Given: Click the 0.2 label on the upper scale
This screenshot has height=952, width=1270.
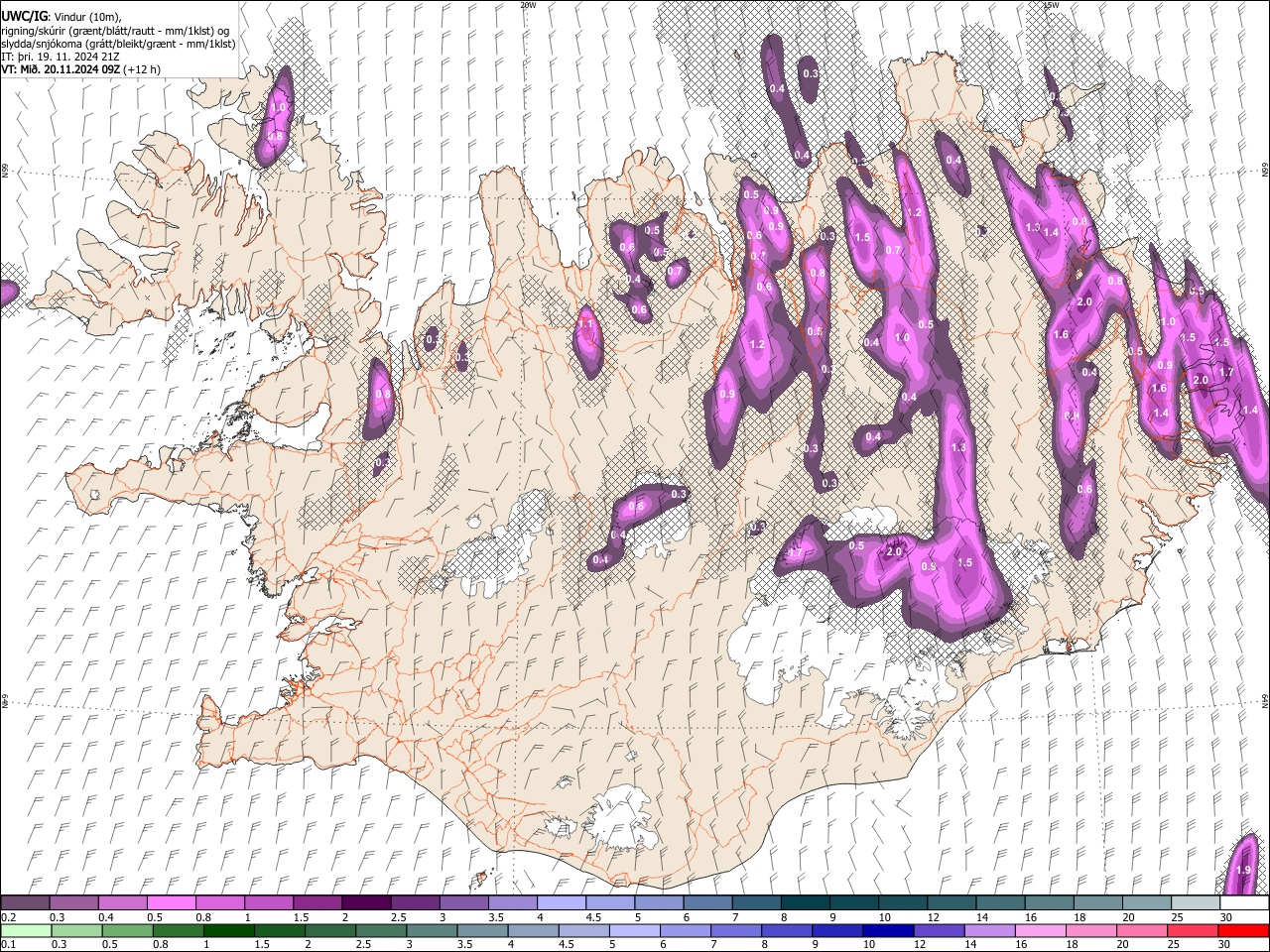Looking at the screenshot, I should 7,917.
